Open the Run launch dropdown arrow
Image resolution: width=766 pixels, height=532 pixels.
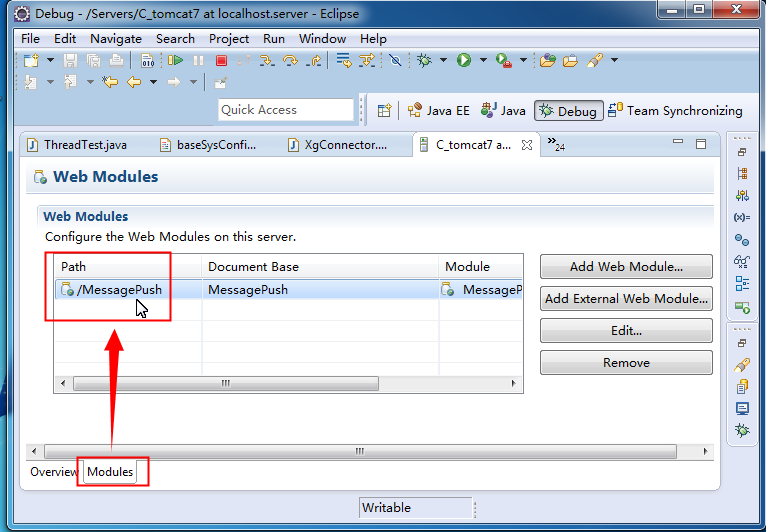(483, 61)
